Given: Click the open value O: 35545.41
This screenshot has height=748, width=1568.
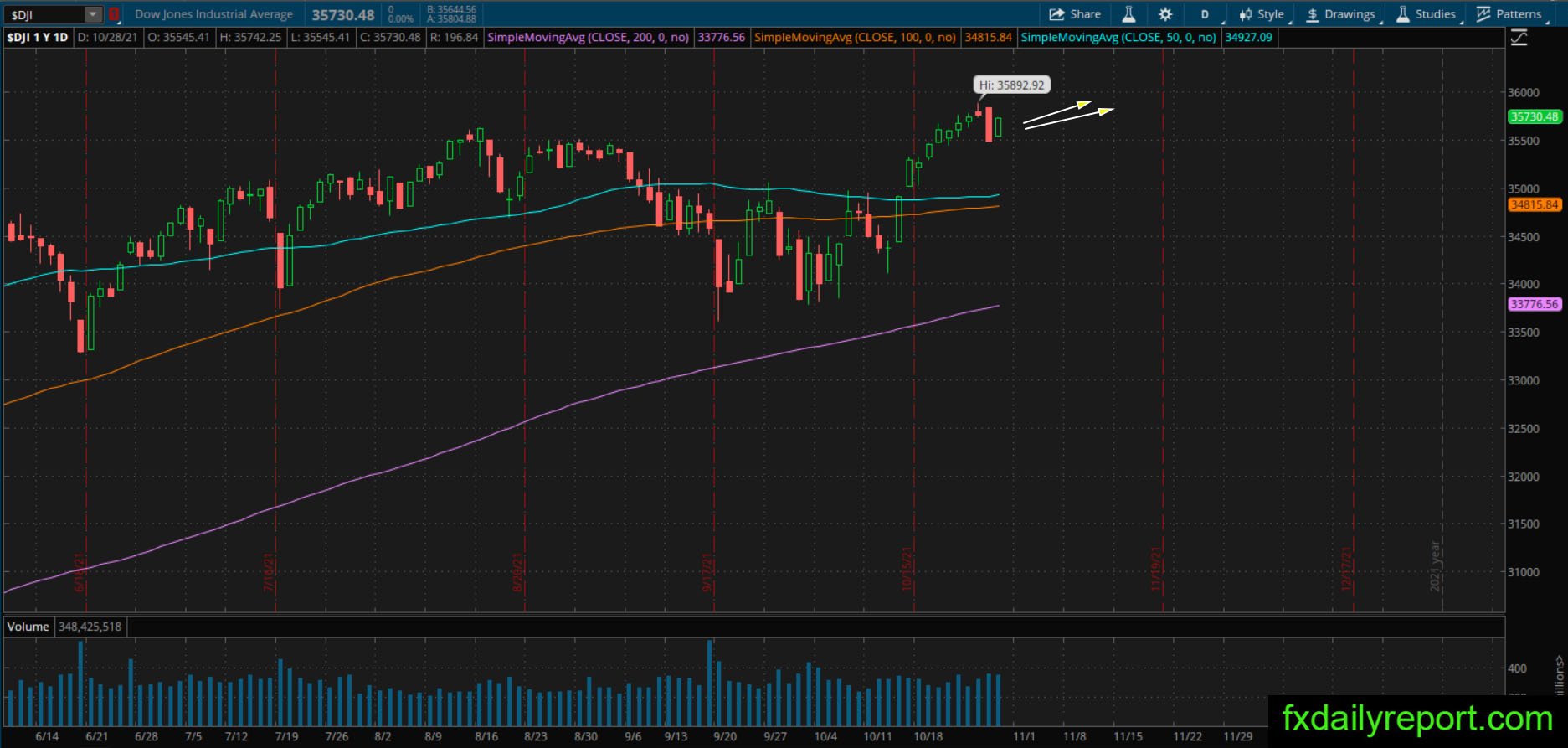Looking at the screenshot, I should (x=179, y=38).
